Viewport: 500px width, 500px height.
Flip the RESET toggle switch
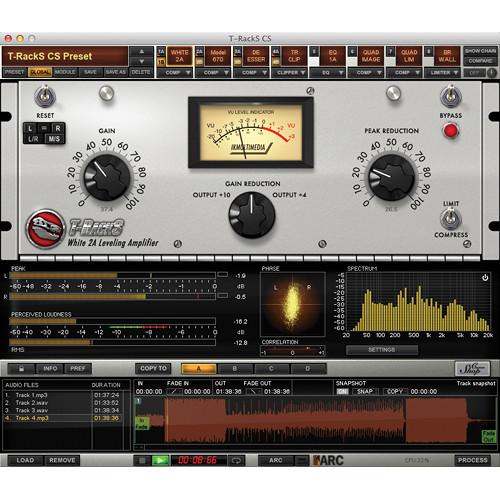click(x=45, y=96)
